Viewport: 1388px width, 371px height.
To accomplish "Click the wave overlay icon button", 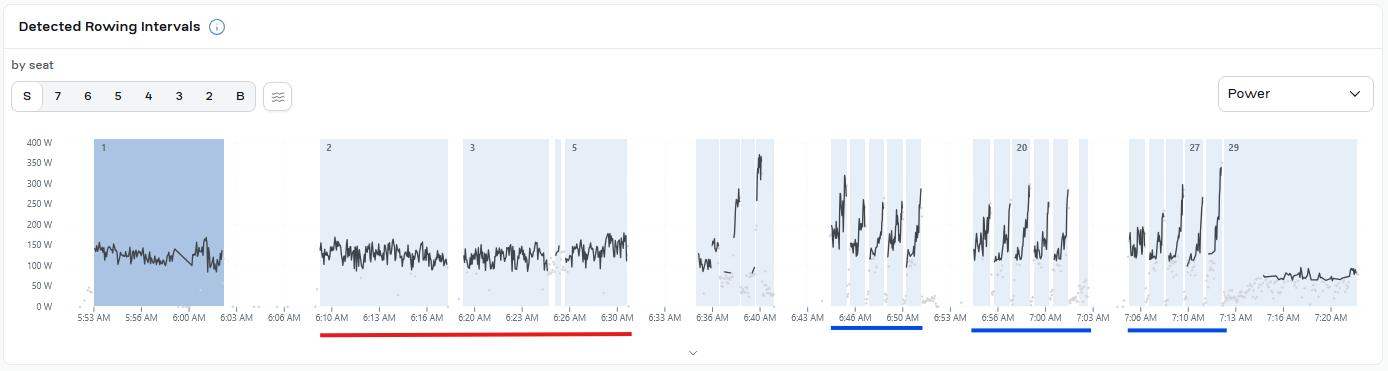I will 278,97.
